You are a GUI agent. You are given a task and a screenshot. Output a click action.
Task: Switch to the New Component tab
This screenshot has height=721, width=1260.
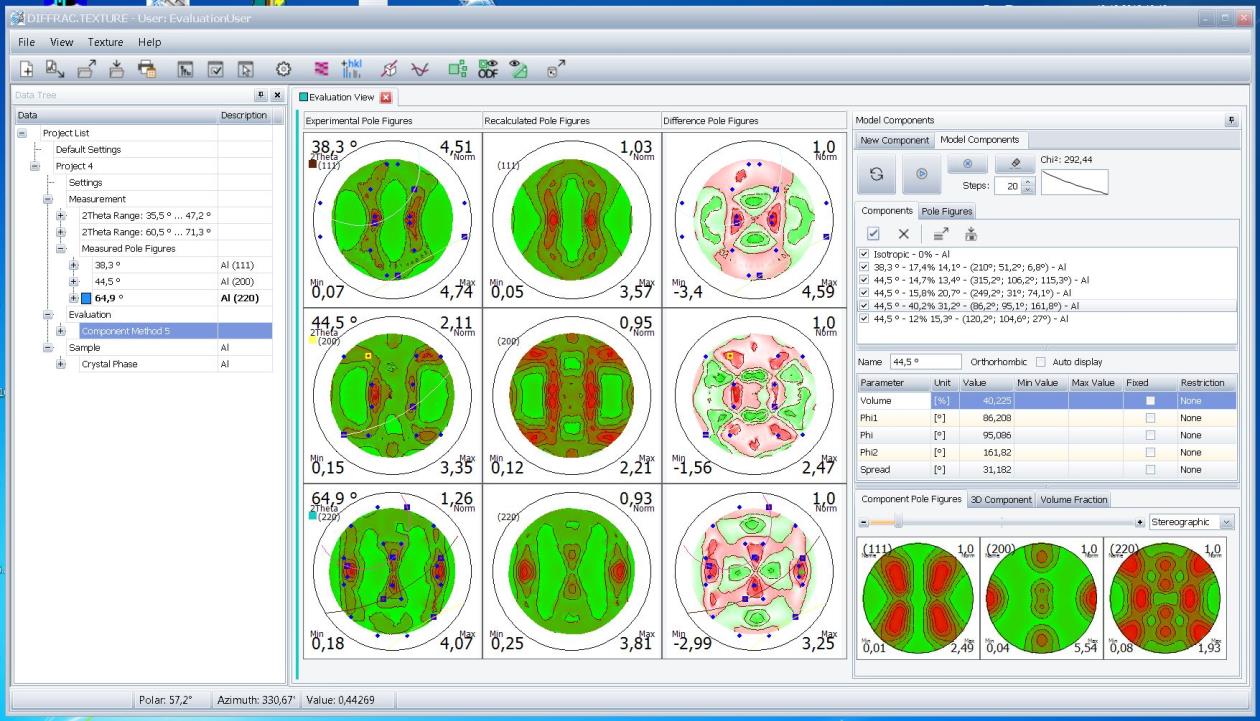pos(894,140)
